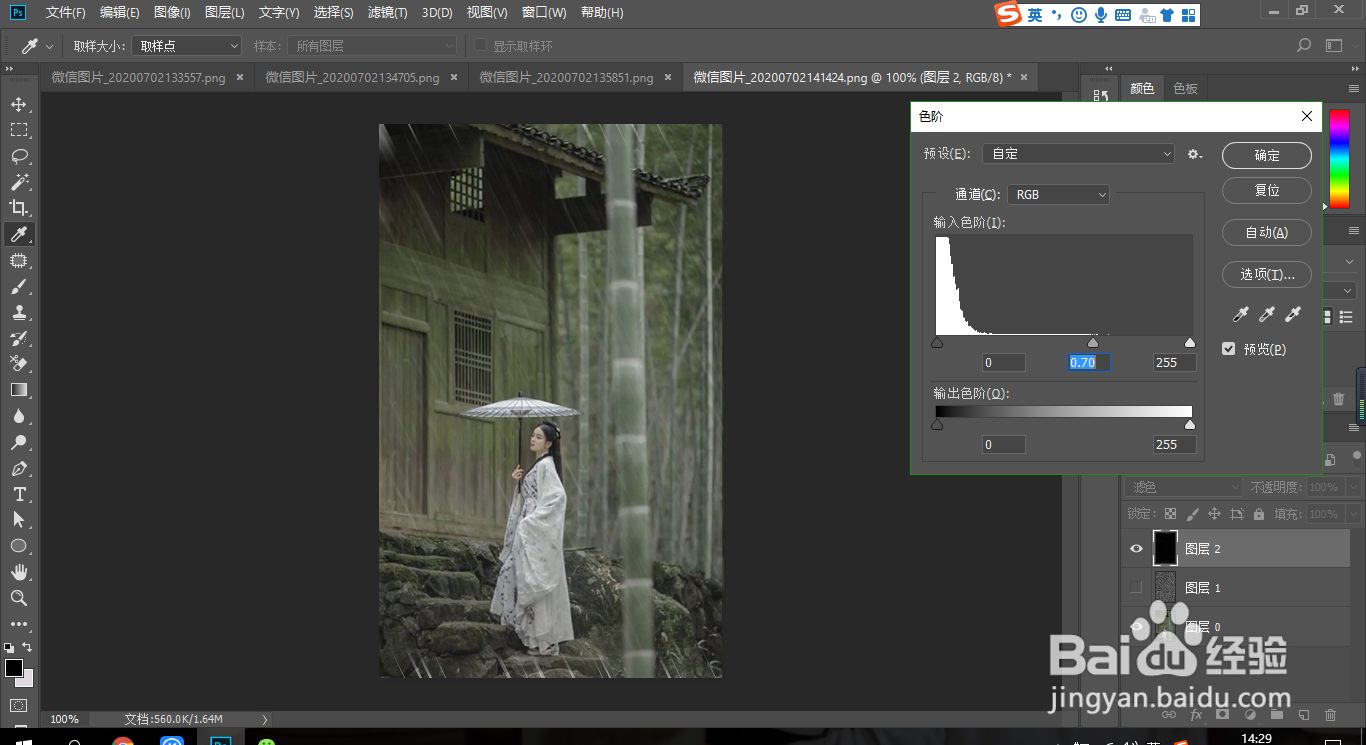Click the foreground color swatch
This screenshot has height=745, width=1366.
(14, 668)
